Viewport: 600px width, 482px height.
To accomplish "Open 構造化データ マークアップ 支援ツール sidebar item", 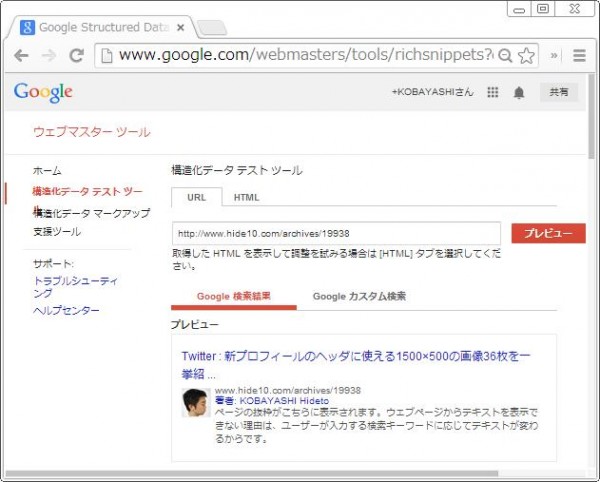I will [x=91, y=222].
